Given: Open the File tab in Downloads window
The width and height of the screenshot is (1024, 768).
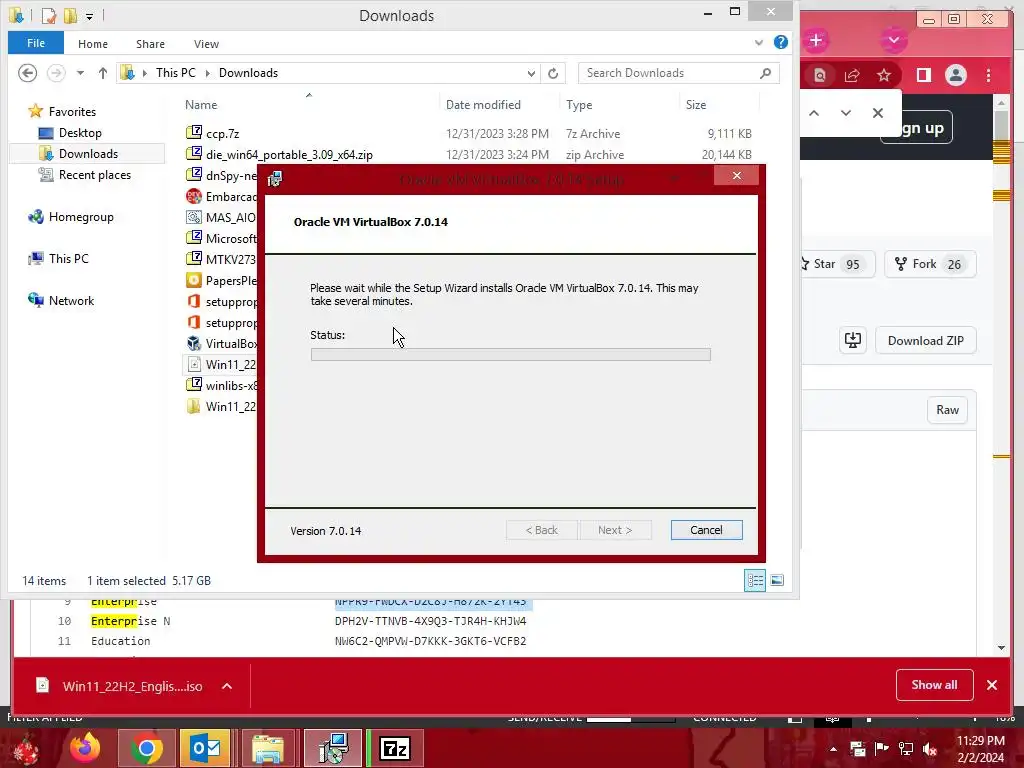Looking at the screenshot, I should tap(36, 43).
